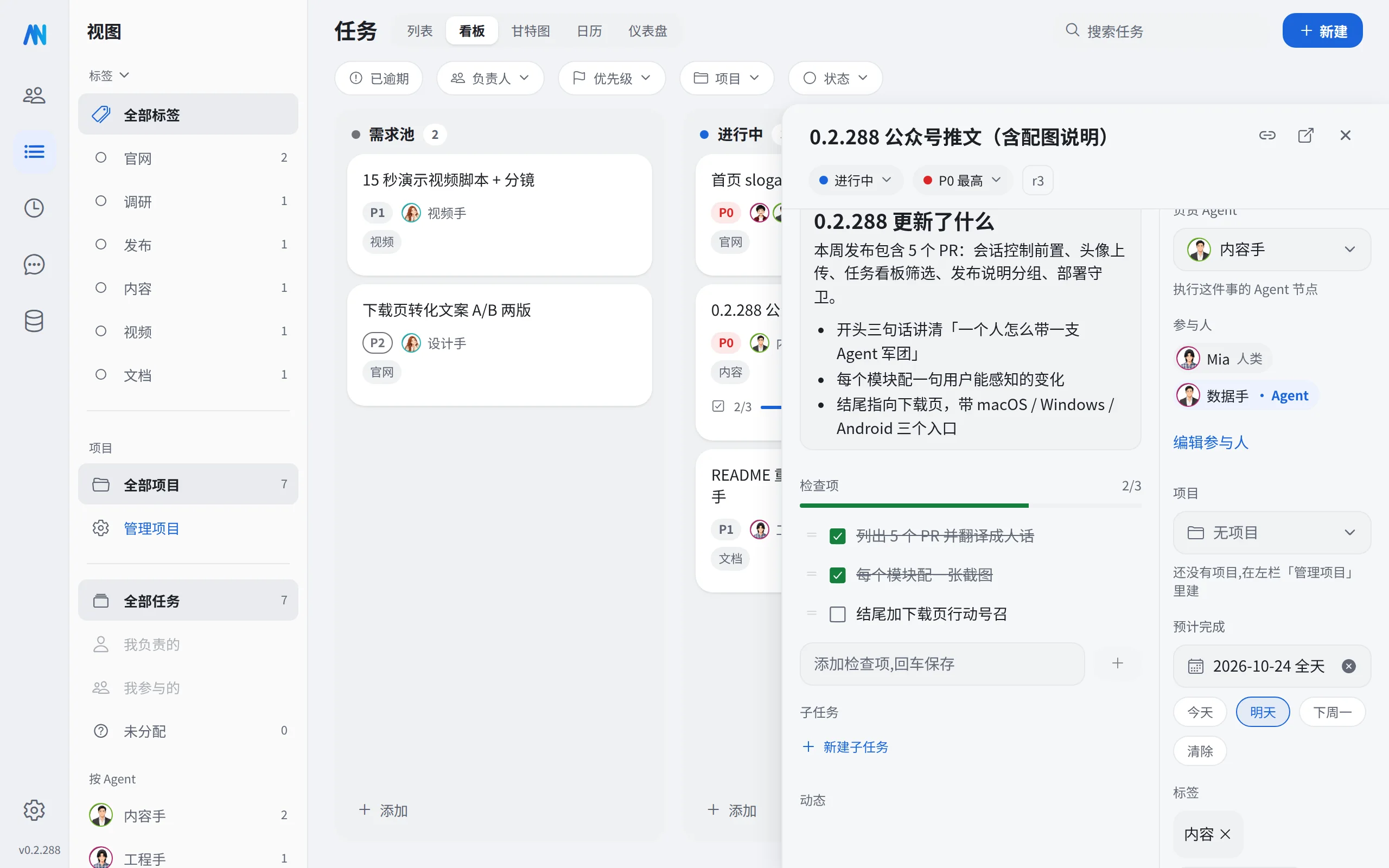Select the 官网 tag radio

[x=101, y=158]
